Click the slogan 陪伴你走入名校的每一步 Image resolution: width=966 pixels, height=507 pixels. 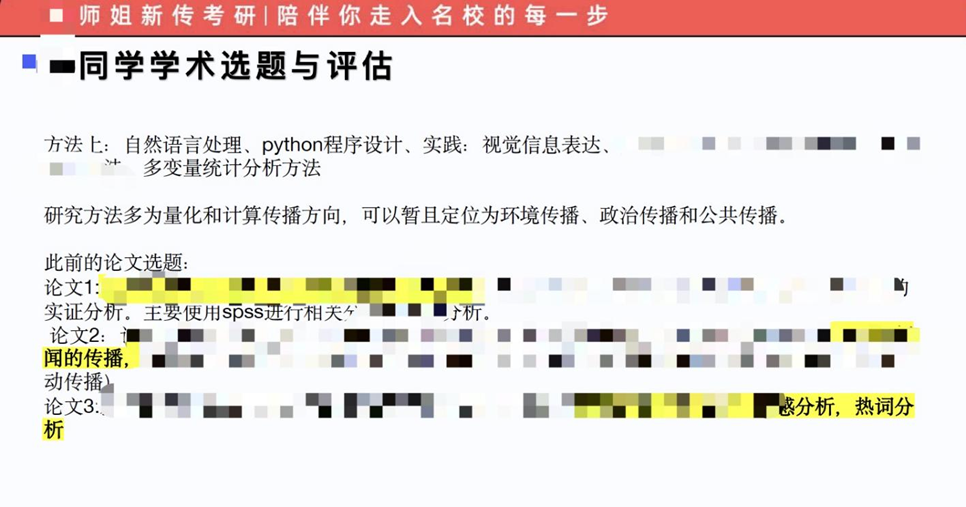click(442, 16)
